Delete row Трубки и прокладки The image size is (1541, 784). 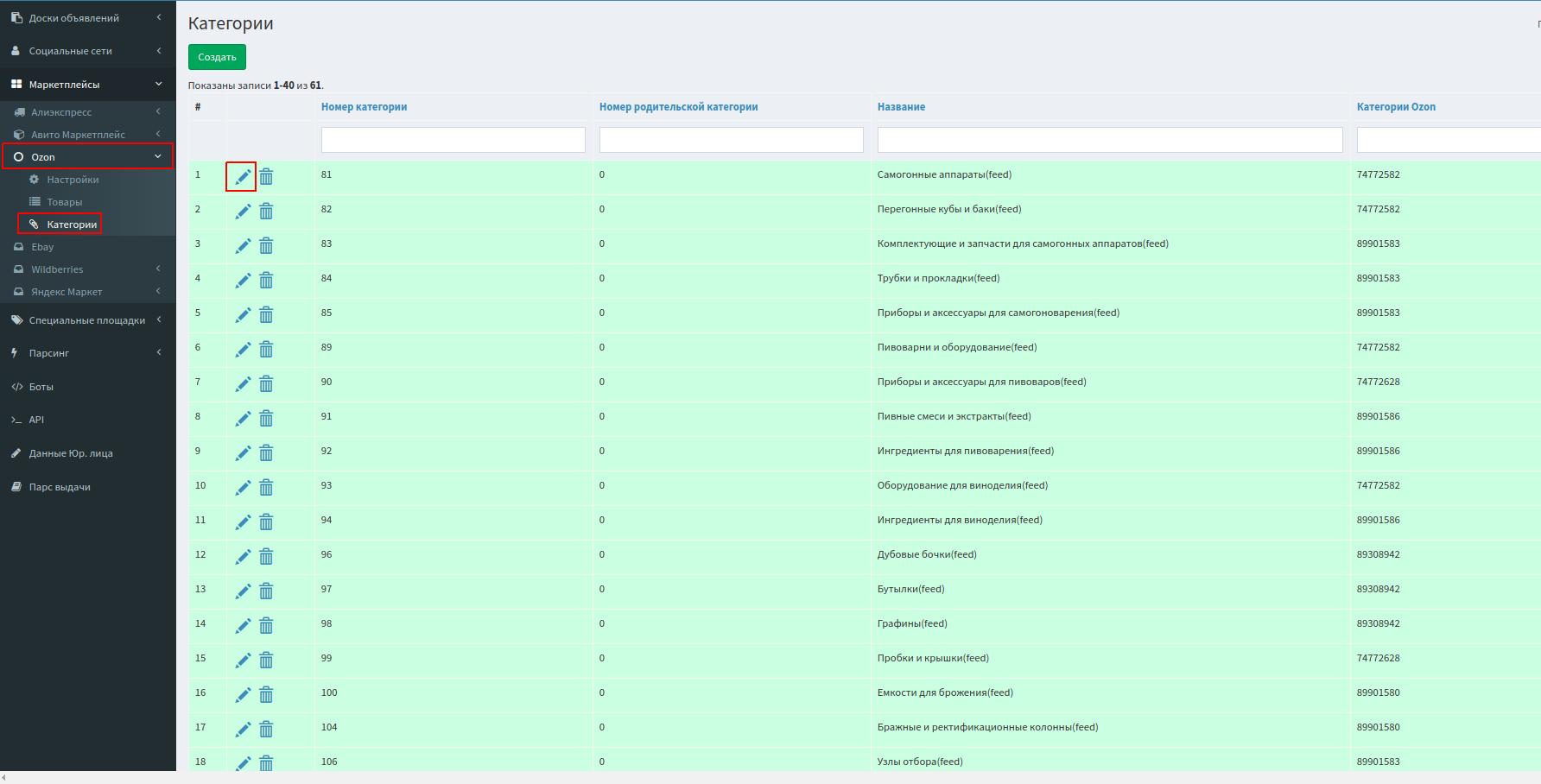tap(266, 281)
